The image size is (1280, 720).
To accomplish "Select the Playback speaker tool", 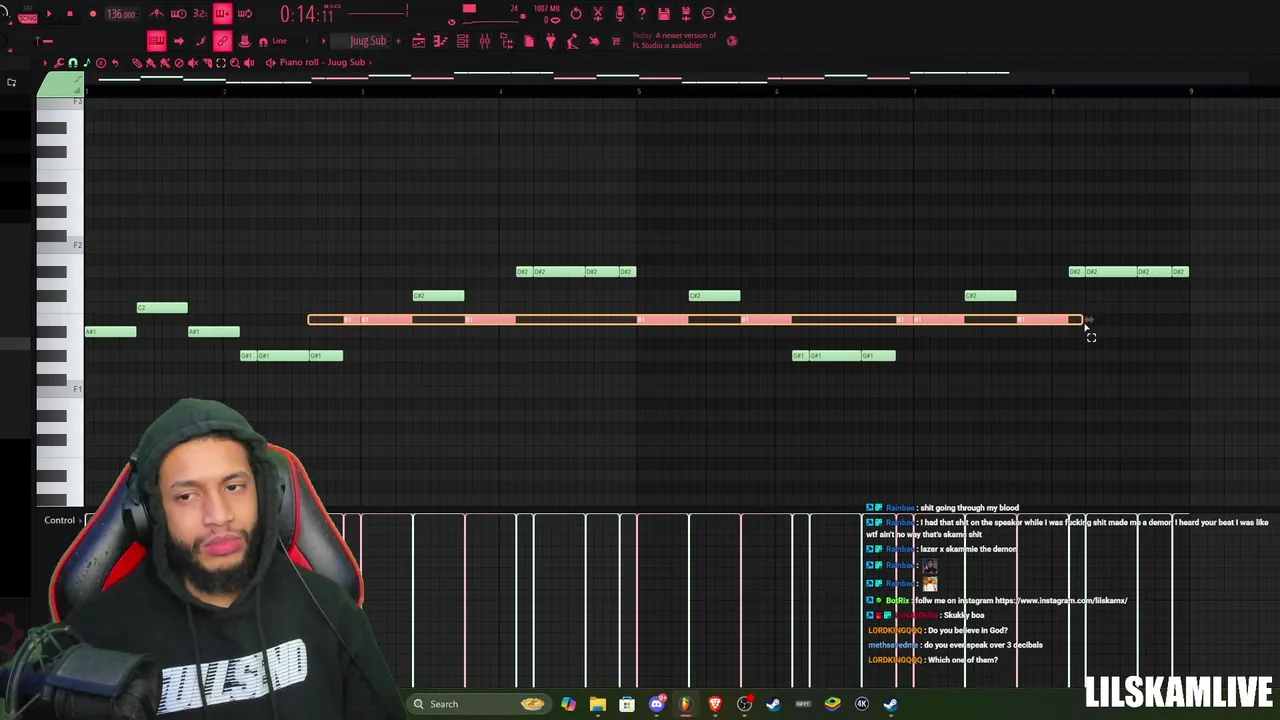I will [x=249, y=63].
